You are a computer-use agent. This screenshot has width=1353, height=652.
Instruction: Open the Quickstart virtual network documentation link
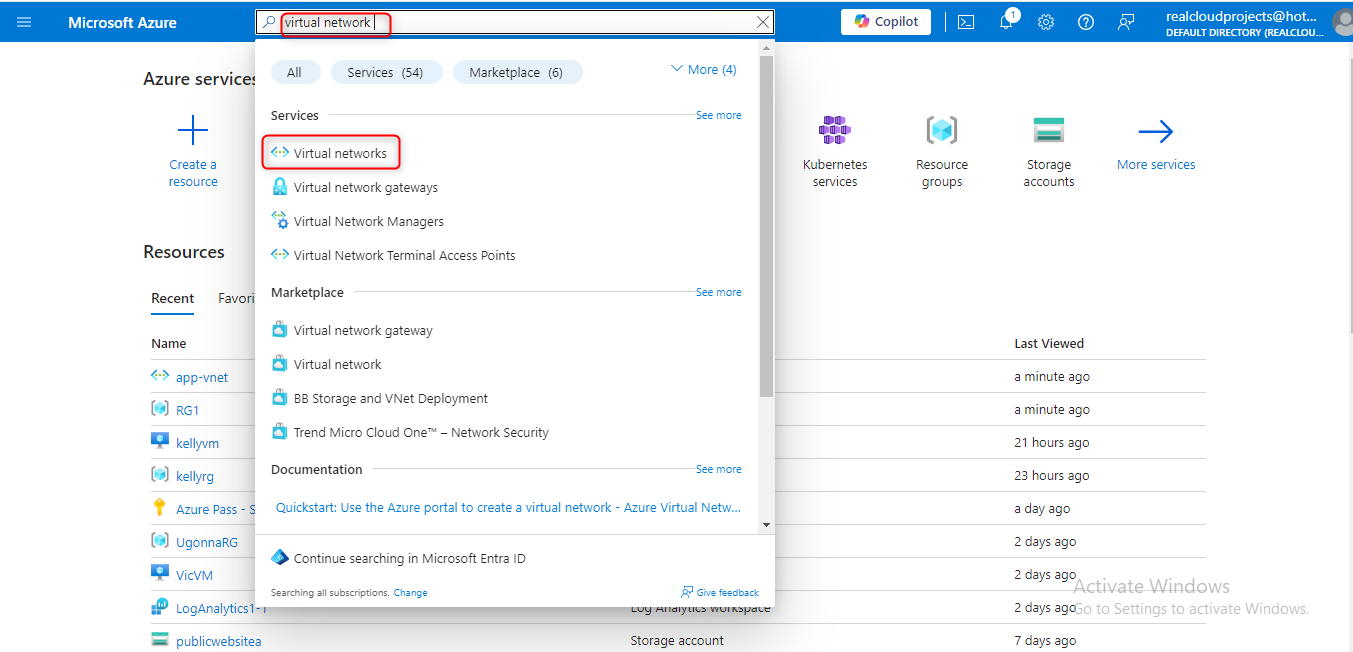coord(509,507)
